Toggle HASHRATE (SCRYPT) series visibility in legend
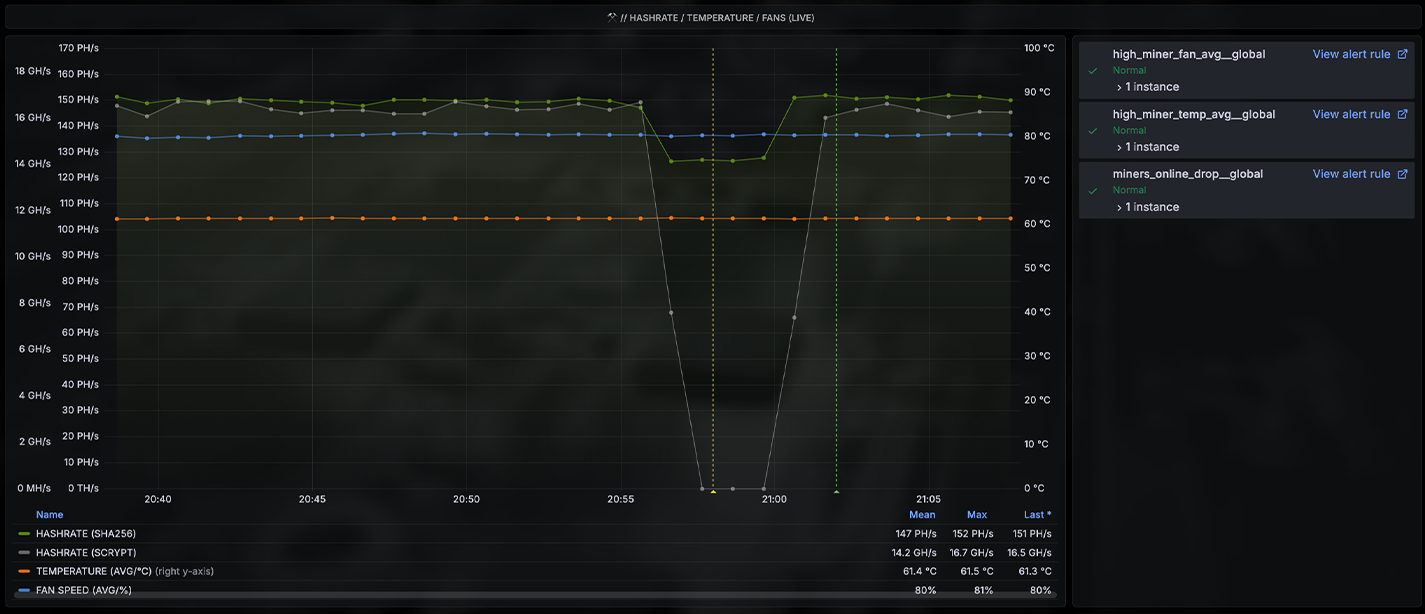This screenshot has height=614, width=1425. tap(85, 552)
